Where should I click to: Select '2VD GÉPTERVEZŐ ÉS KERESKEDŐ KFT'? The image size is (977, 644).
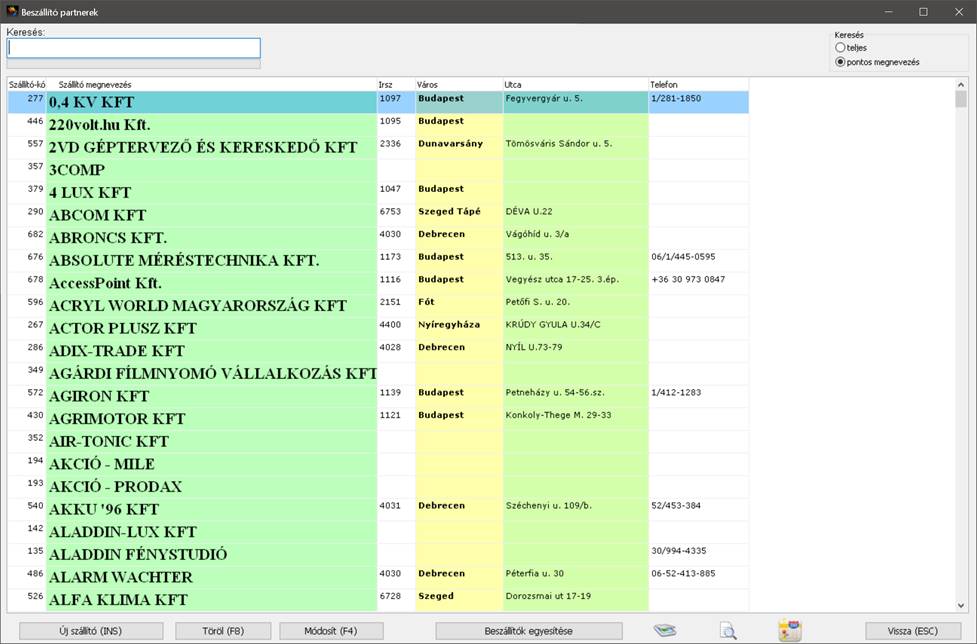pyautogui.click(x=203, y=148)
